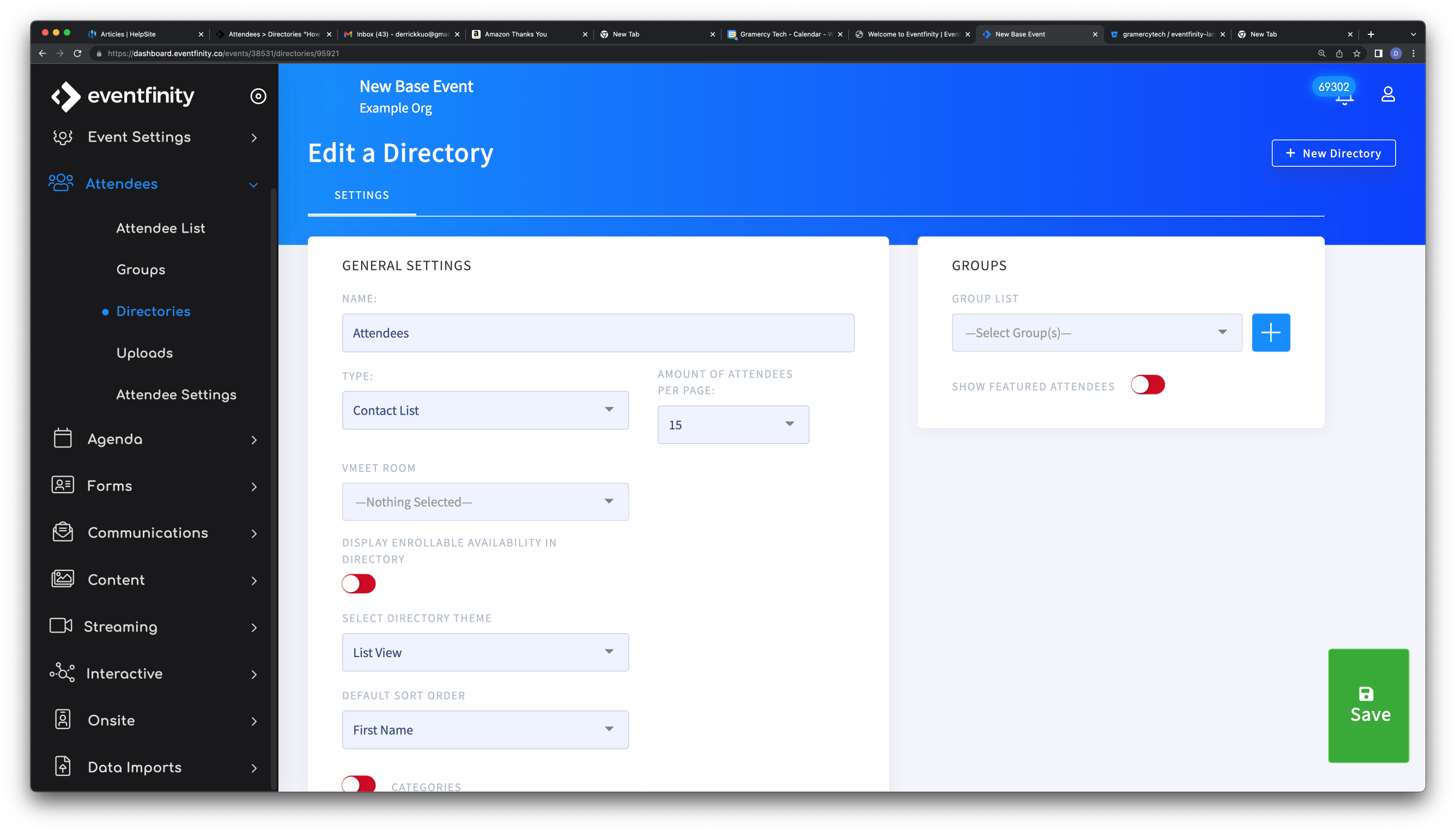Image resolution: width=1456 pixels, height=832 pixels.
Task: Toggle the Categories switch
Action: (x=359, y=784)
